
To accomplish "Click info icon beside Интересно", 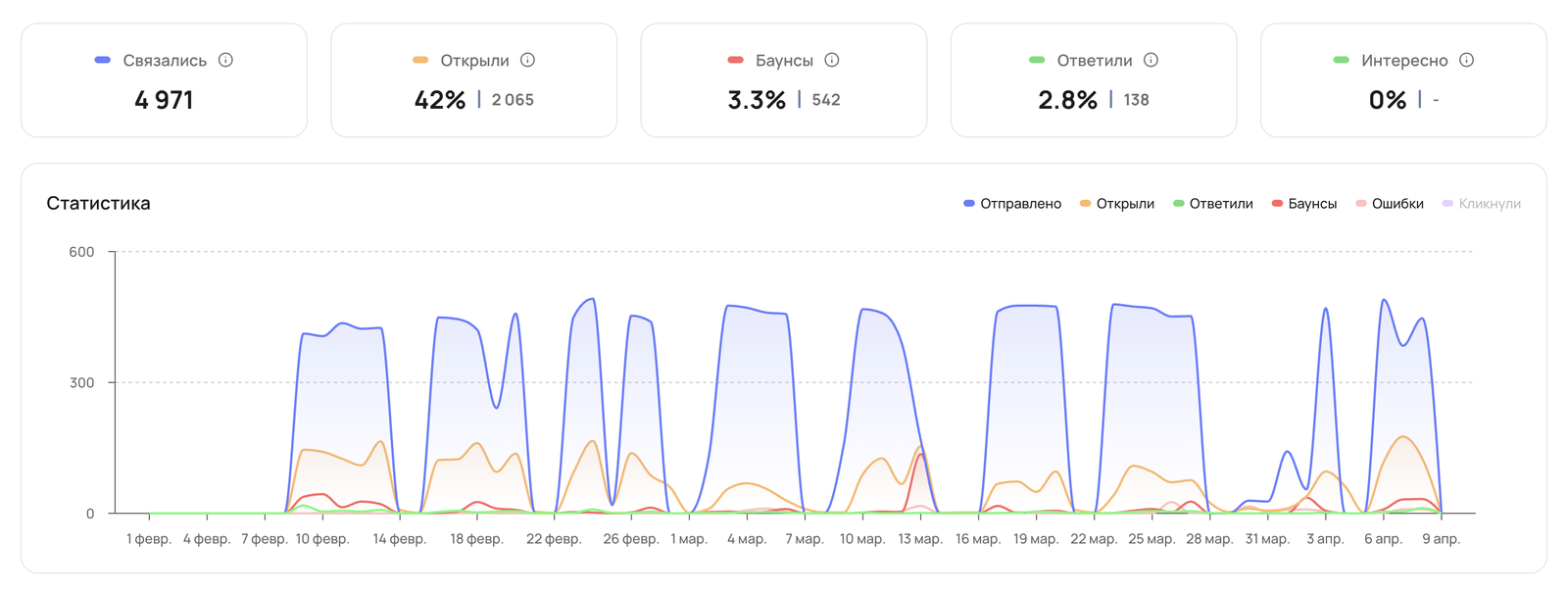I will tap(1466, 60).
